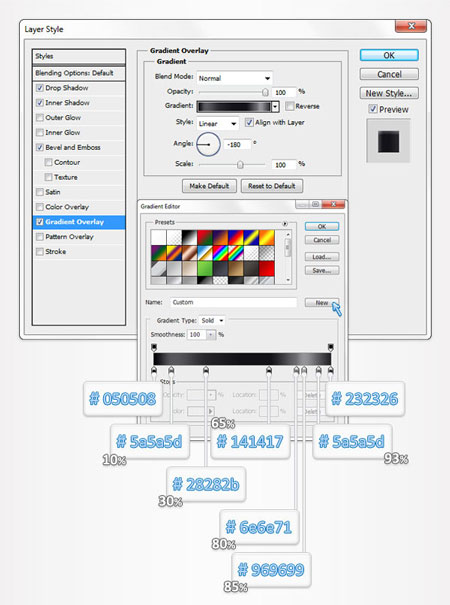
Task: Enable the Inner Glow checkbox
Action: 39,133
